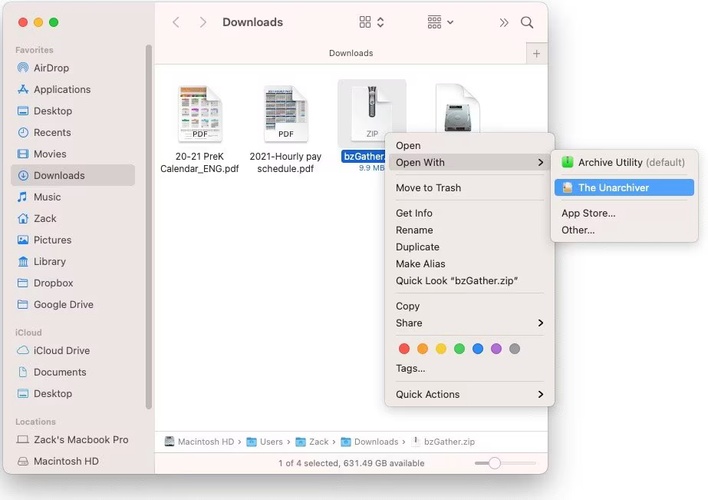Go forward with the right arrow

coord(203,22)
